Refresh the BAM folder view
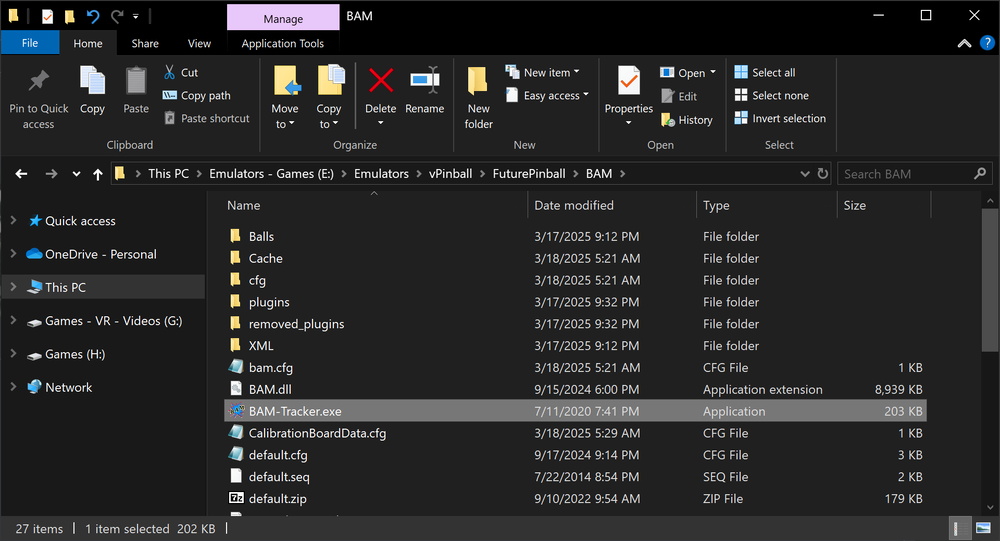The height and width of the screenshot is (541, 1000). point(823,174)
